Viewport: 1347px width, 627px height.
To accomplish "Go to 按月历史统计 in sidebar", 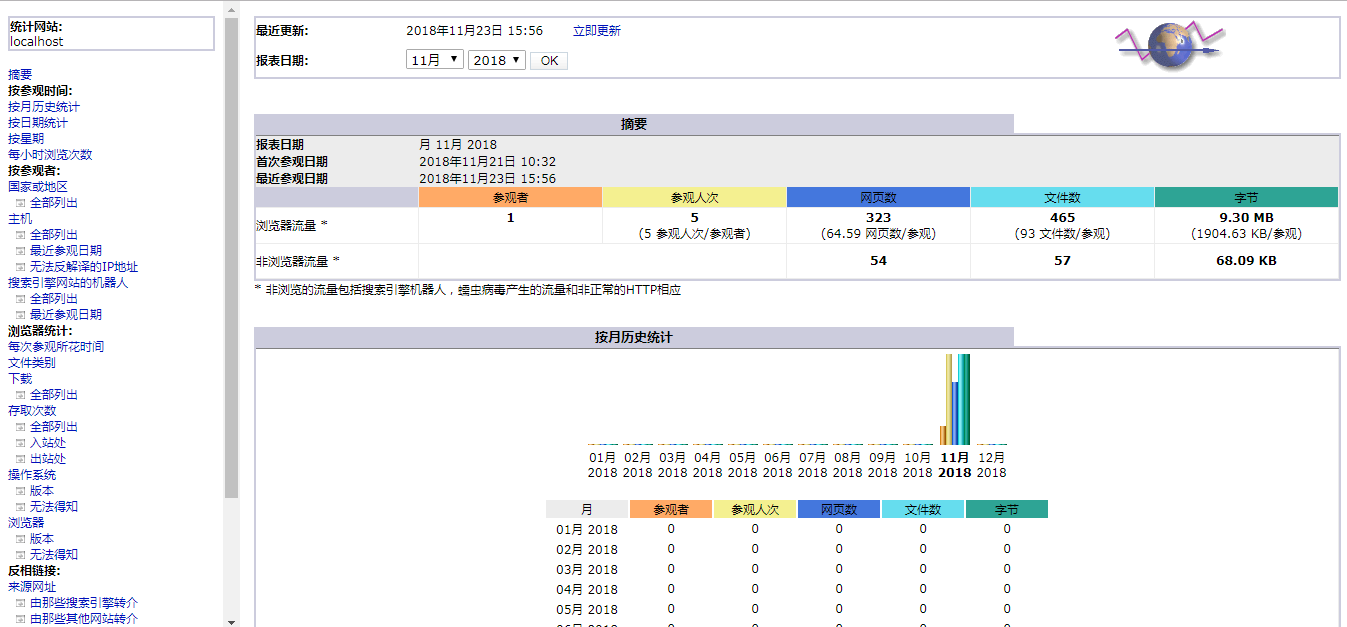I will click(44, 107).
